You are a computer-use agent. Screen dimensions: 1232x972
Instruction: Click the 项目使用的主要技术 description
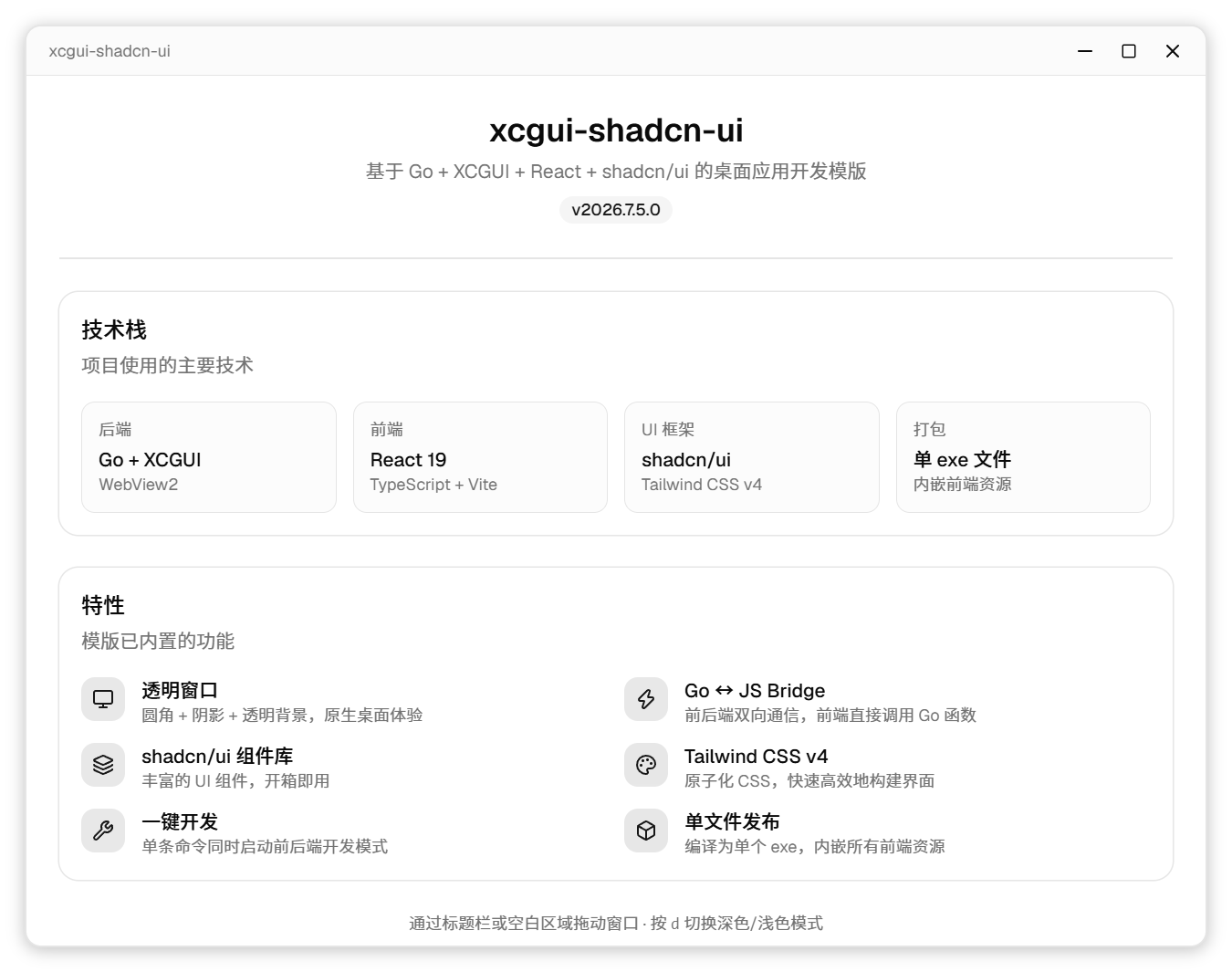(167, 365)
